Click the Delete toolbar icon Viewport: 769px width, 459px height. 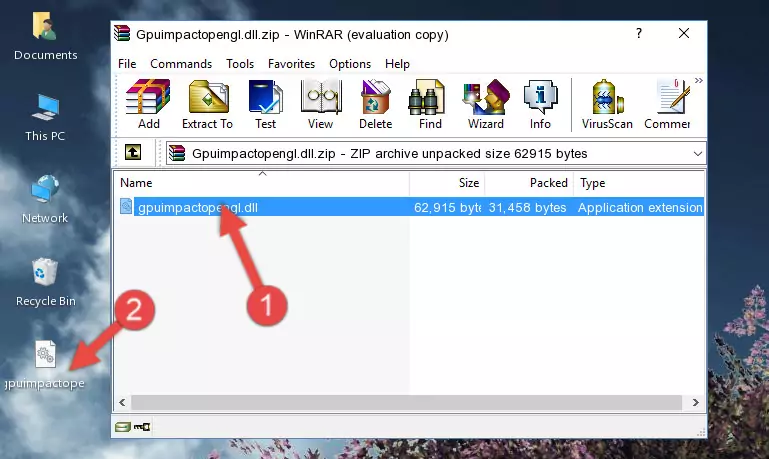point(376,104)
